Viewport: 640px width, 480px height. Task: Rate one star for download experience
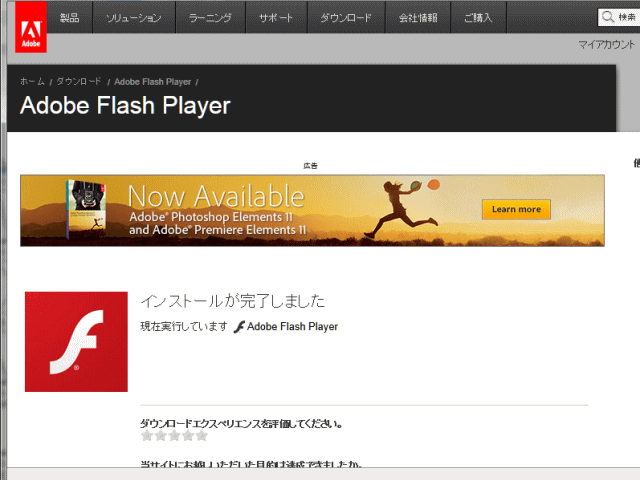[147, 436]
